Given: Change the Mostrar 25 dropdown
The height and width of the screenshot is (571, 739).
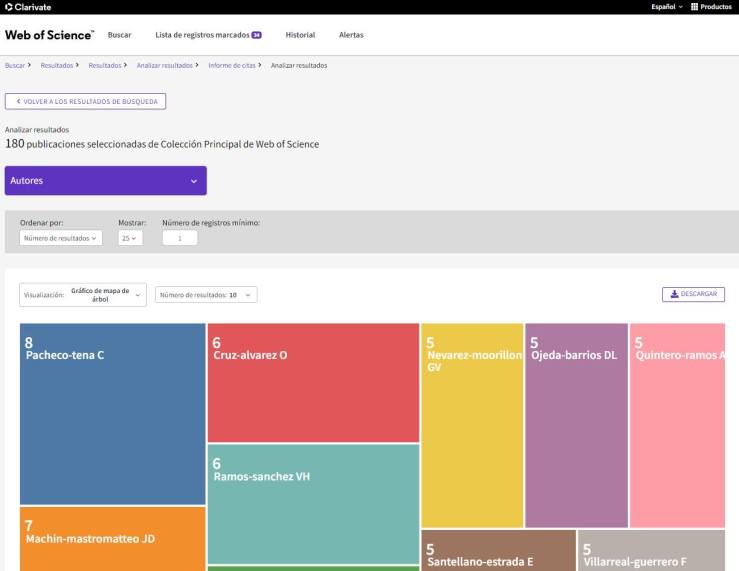Looking at the screenshot, I should pos(130,238).
